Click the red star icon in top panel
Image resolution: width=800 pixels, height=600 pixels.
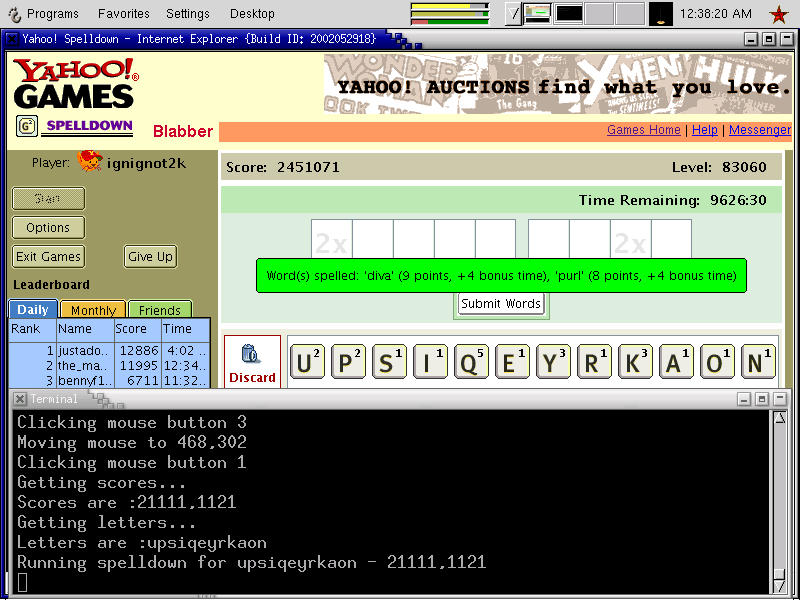(x=779, y=14)
